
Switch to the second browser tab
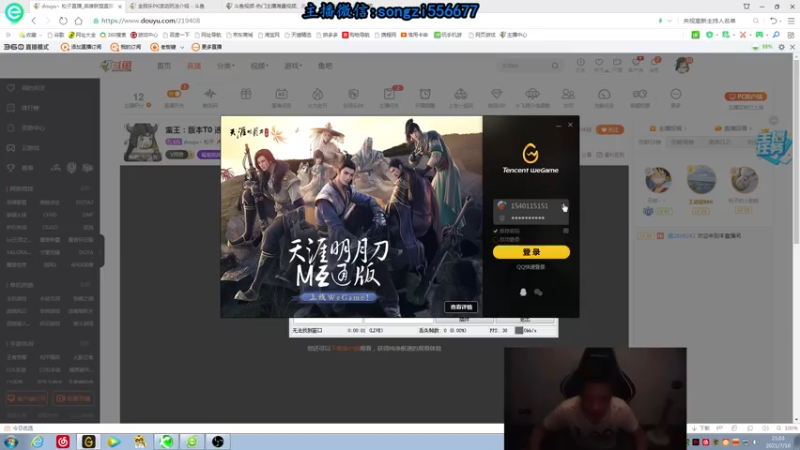(x=173, y=6)
